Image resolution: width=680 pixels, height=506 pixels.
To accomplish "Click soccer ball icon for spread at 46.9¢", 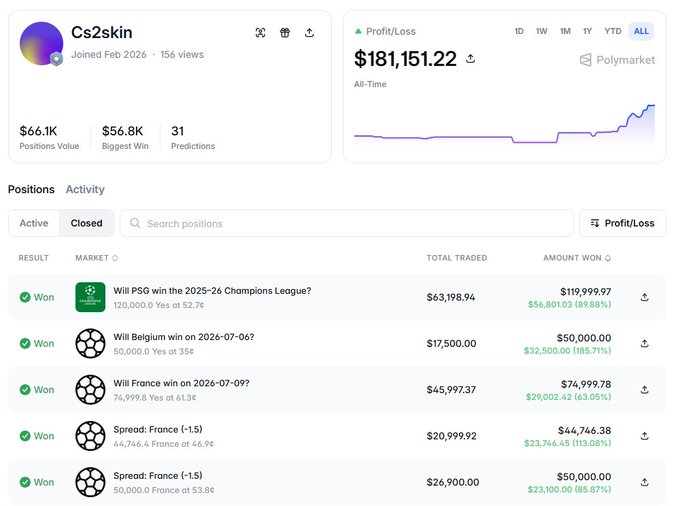I will coord(90,436).
